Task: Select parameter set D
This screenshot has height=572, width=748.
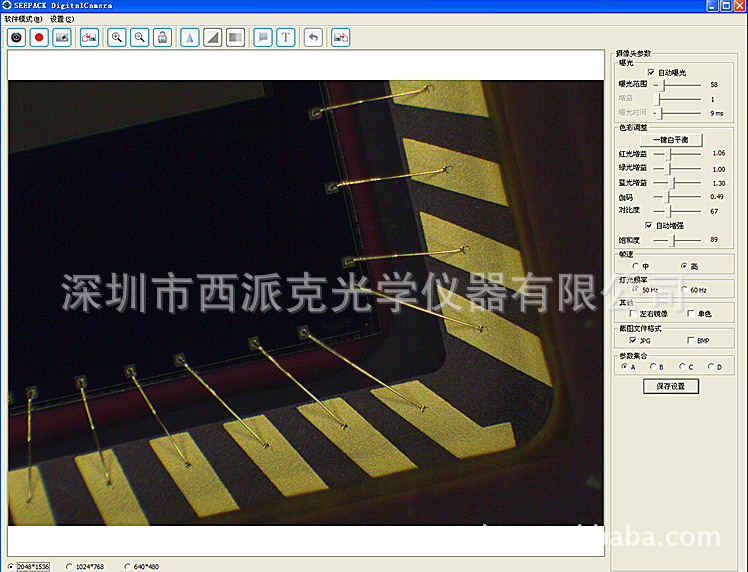Action: (711, 366)
